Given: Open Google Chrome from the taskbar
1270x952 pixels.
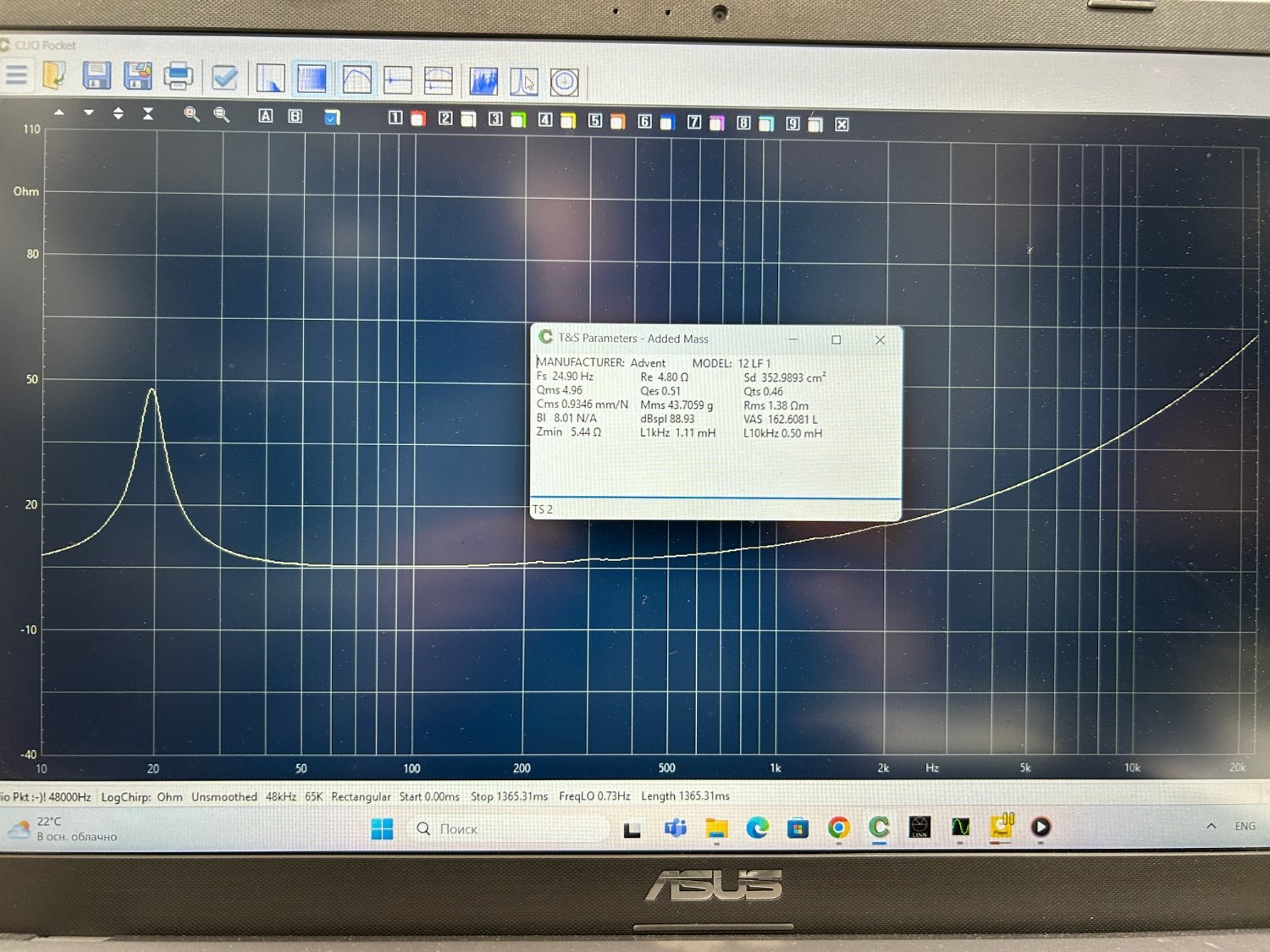Looking at the screenshot, I should click(x=838, y=828).
